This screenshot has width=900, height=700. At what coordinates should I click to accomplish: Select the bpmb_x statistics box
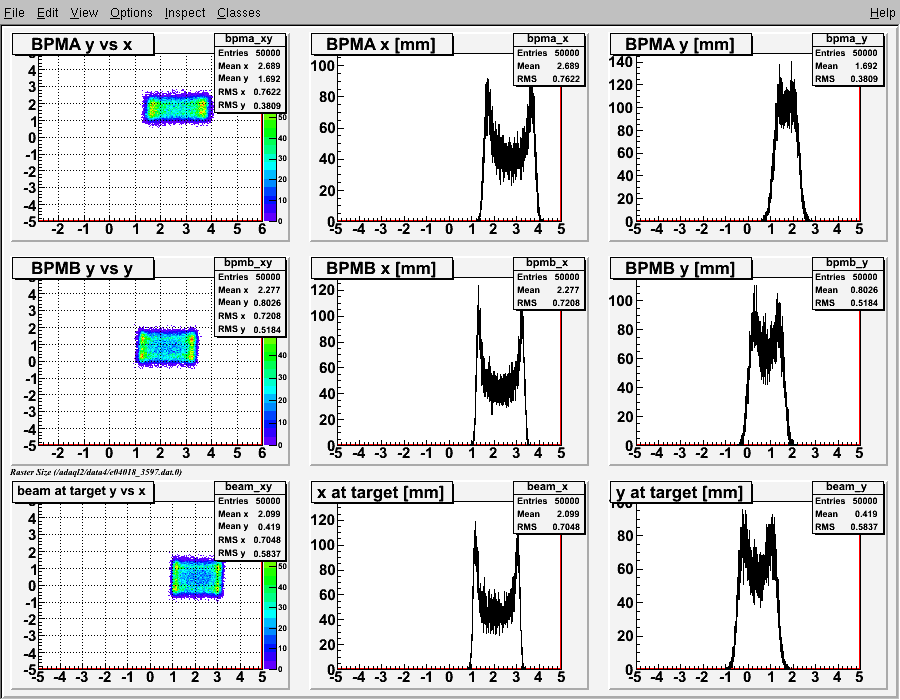pos(549,283)
